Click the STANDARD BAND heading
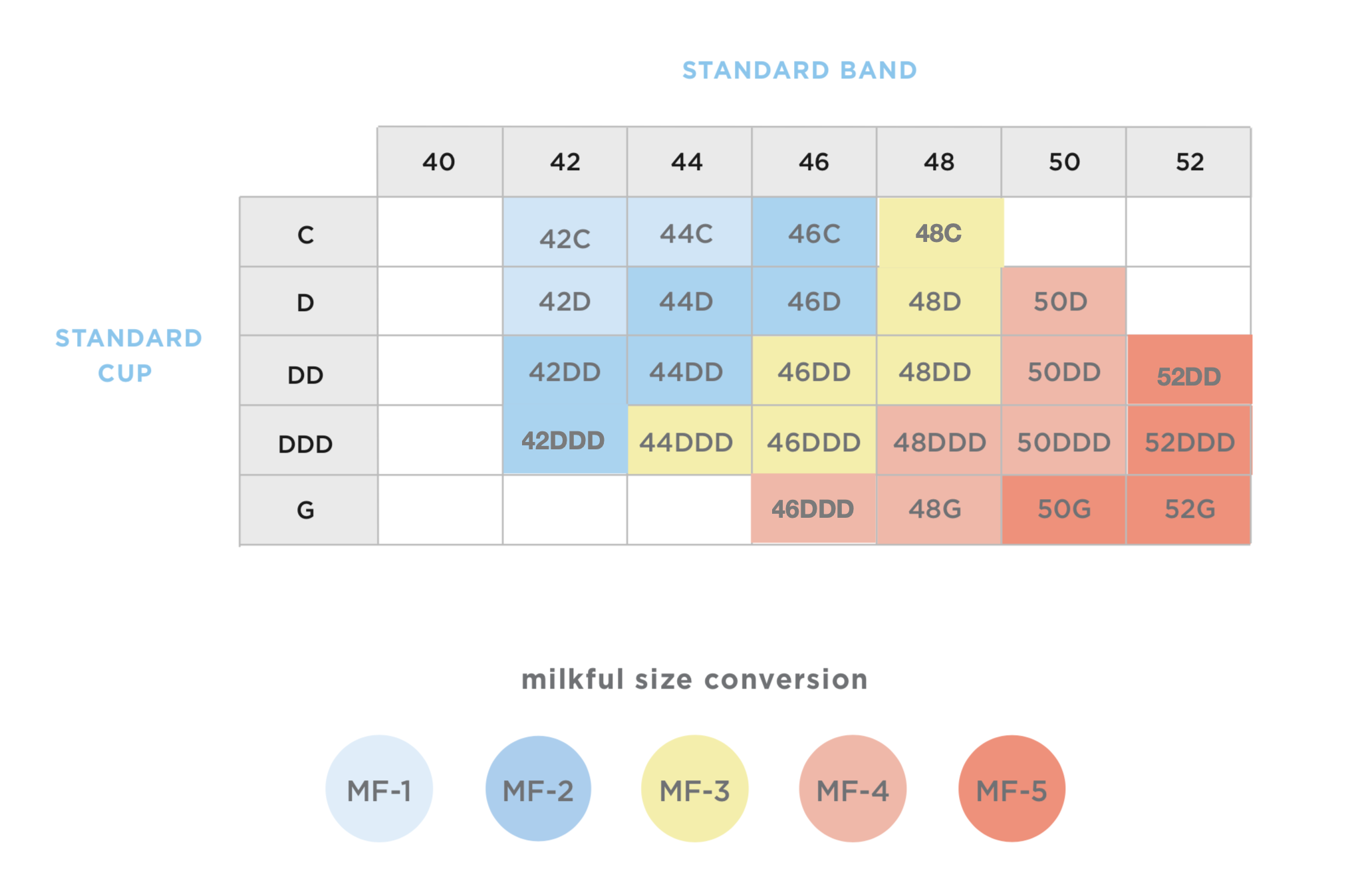This screenshot has height=896, width=1358. (x=800, y=70)
